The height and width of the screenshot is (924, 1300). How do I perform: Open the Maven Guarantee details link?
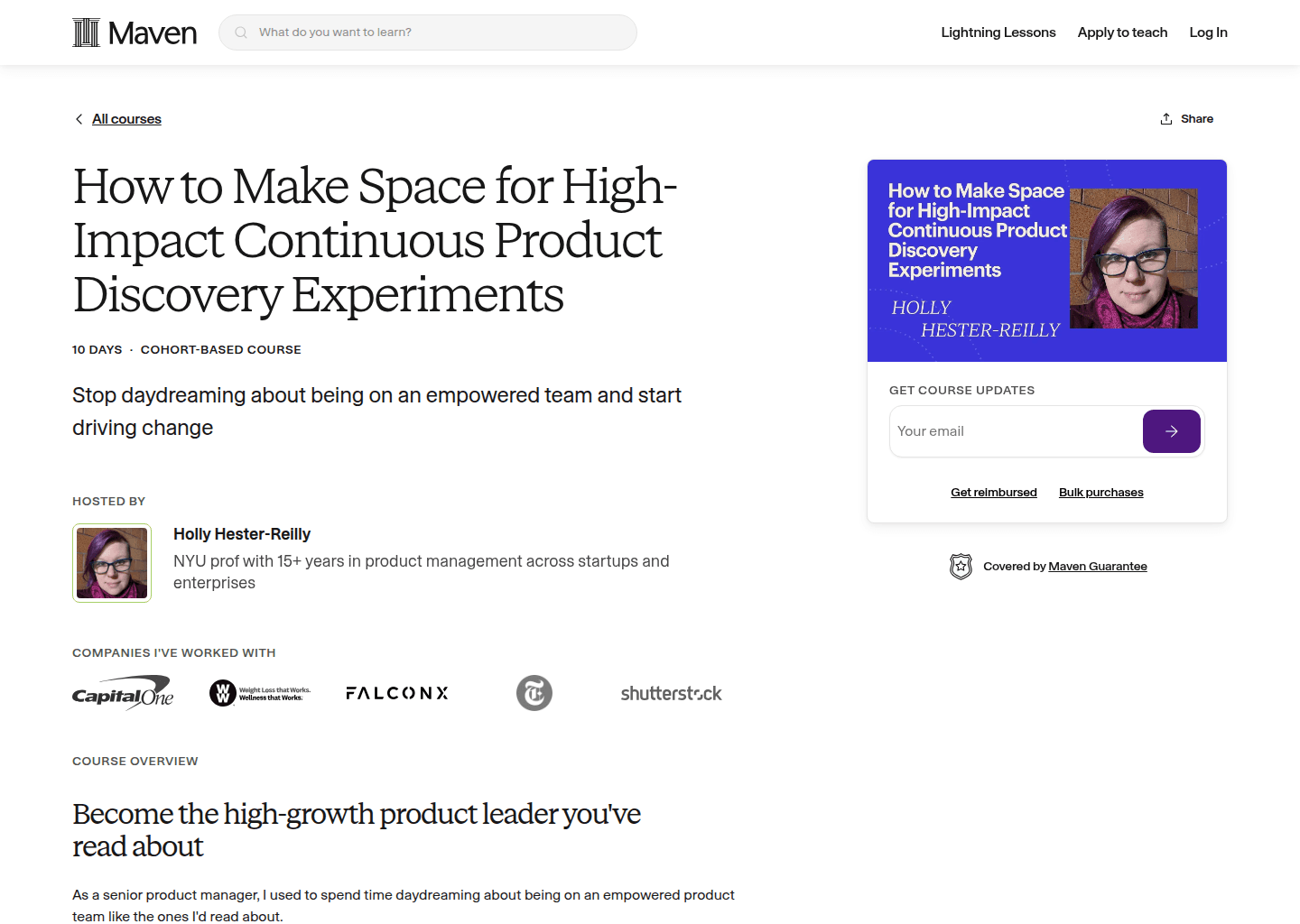(1098, 566)
